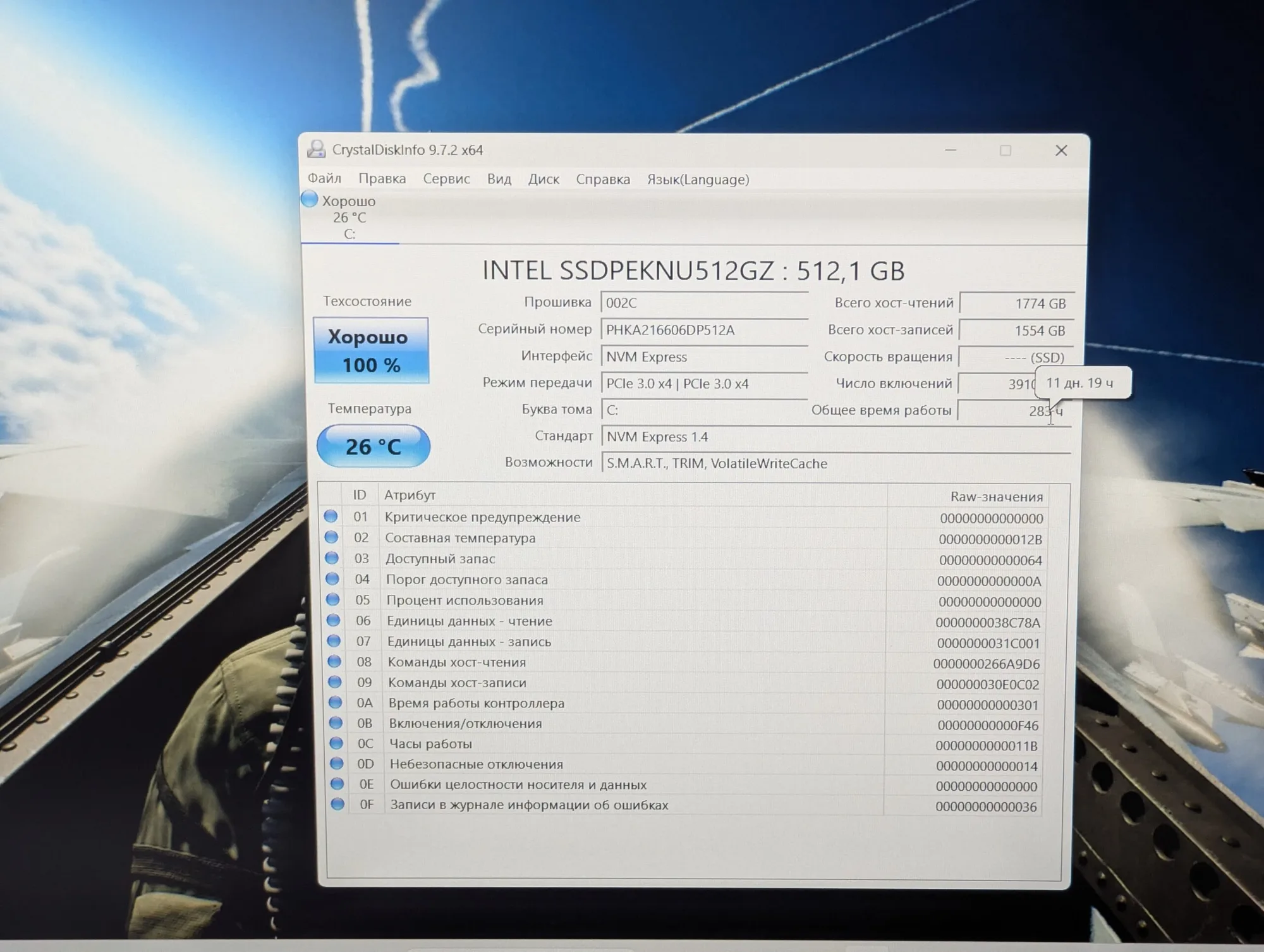Image resolution: width=1264 pixels, height=952 pixels.
Task: Click the CrystalDiskInfo title bar app icon
Action: click(316, 149)
